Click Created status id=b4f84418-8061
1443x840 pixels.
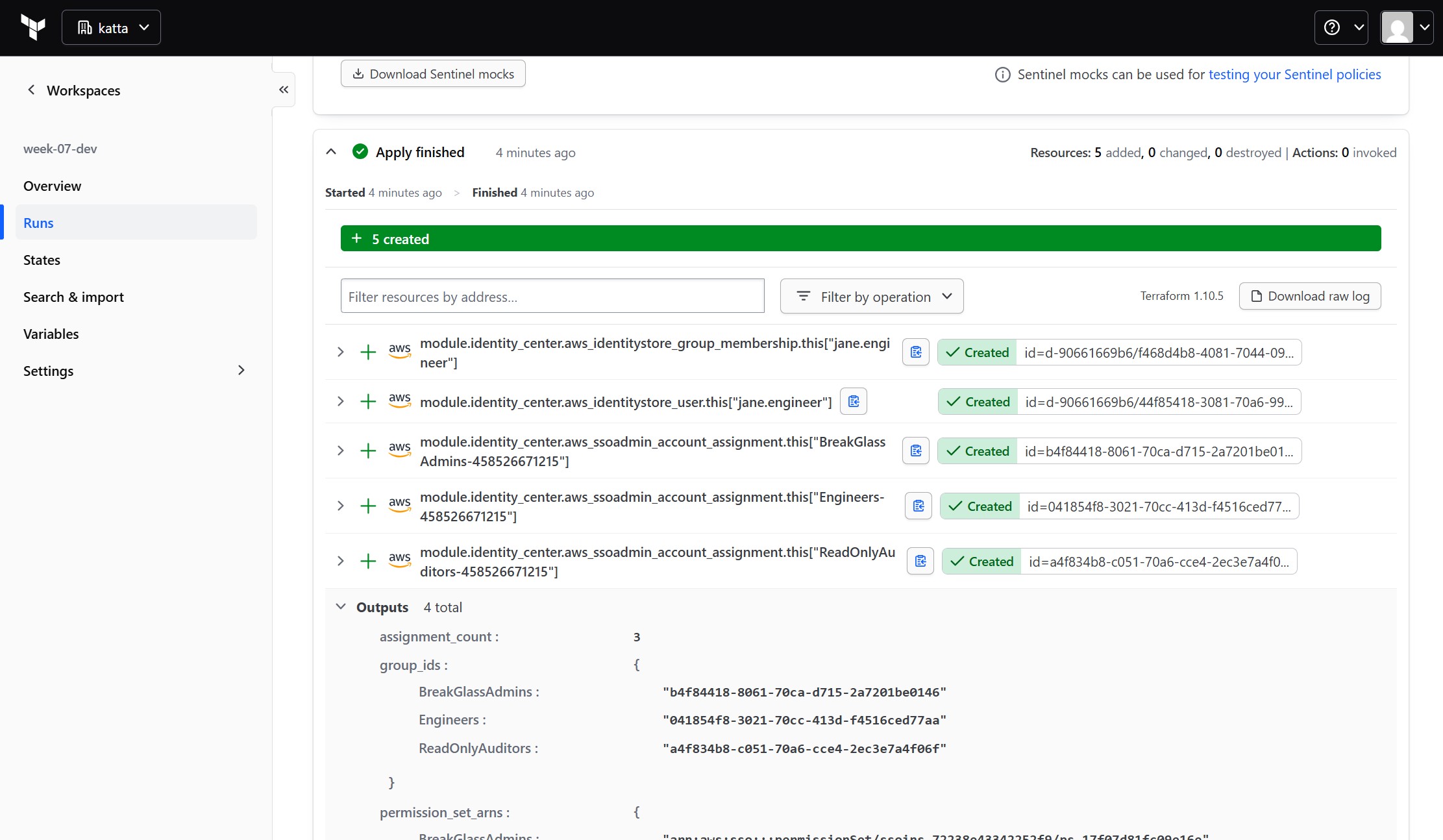(1120, 451)
